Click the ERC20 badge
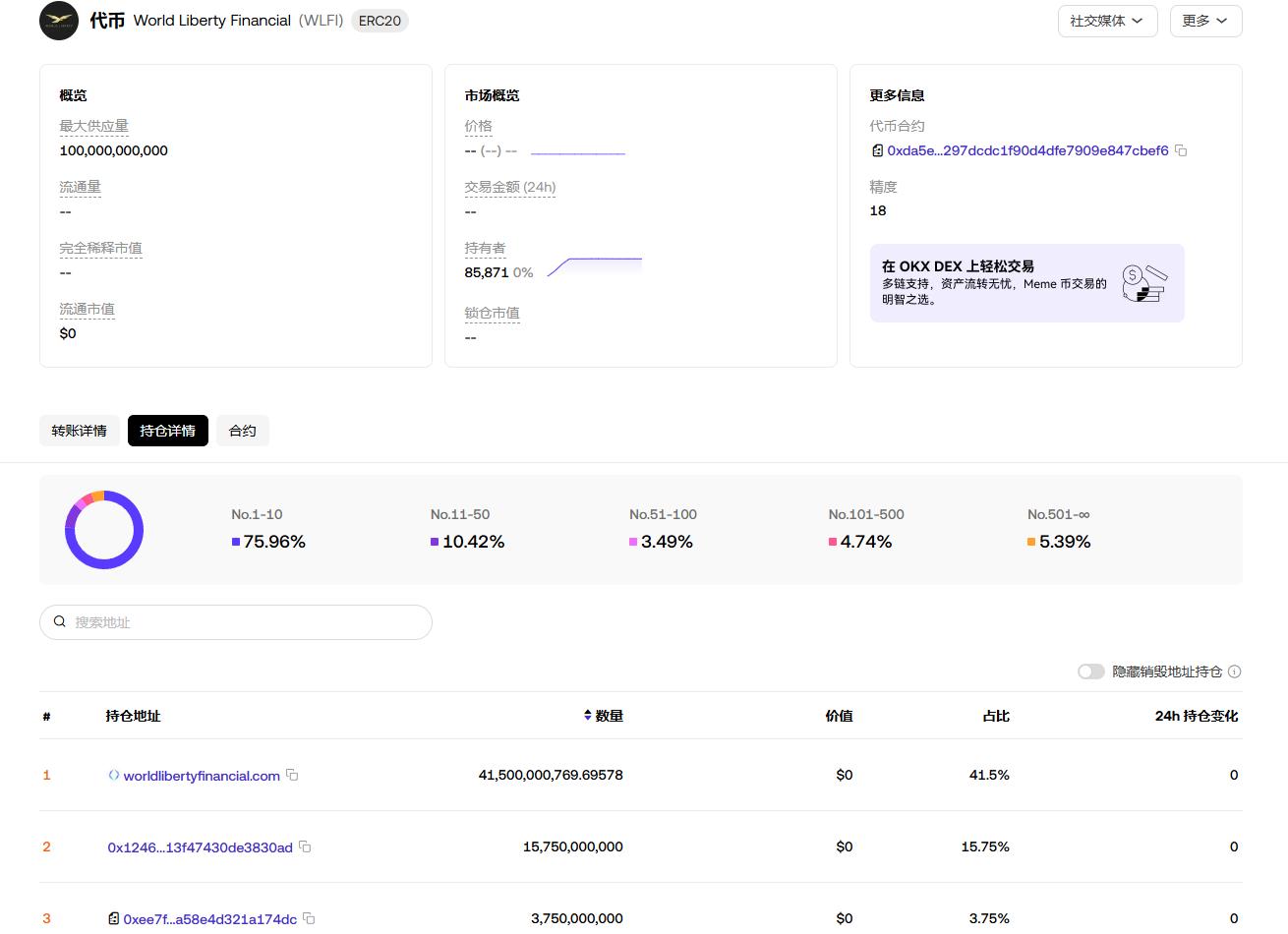The image size is (1288, 934). point(380,21)
